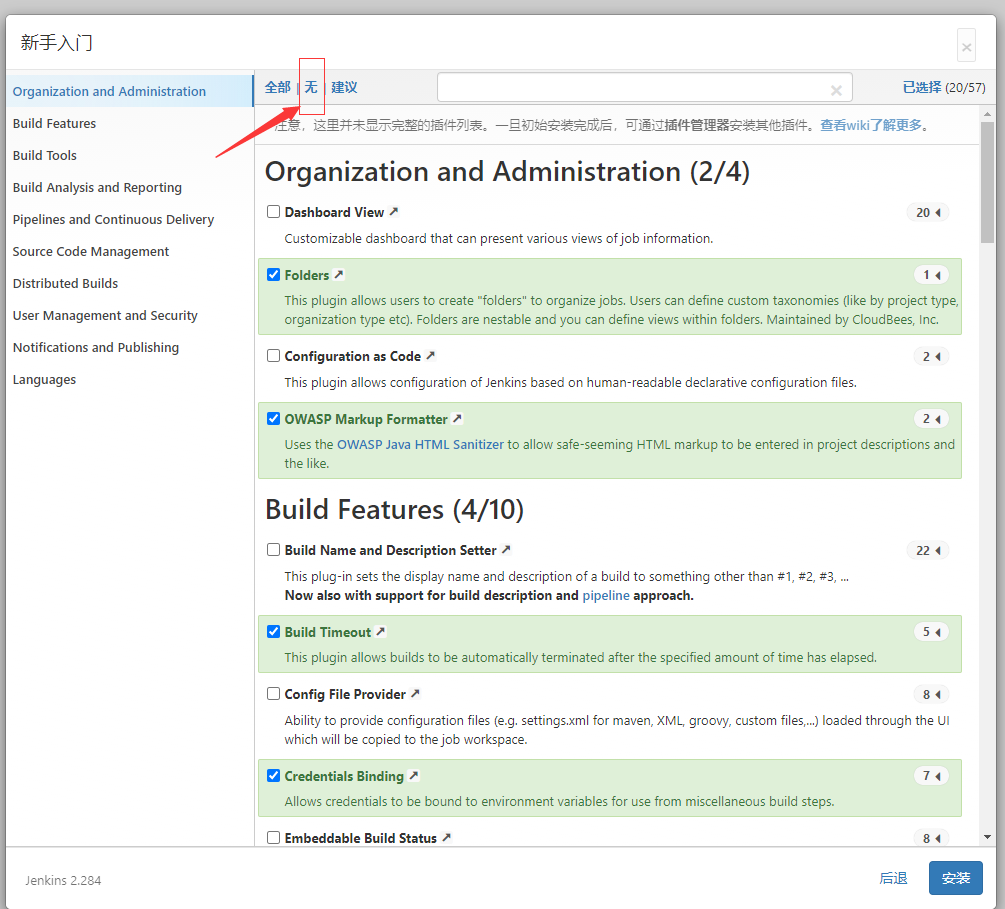The height and width of the screenshot is (909, 1005).
Task: Uncheck the Folders plugin
Action: [274, 274]
